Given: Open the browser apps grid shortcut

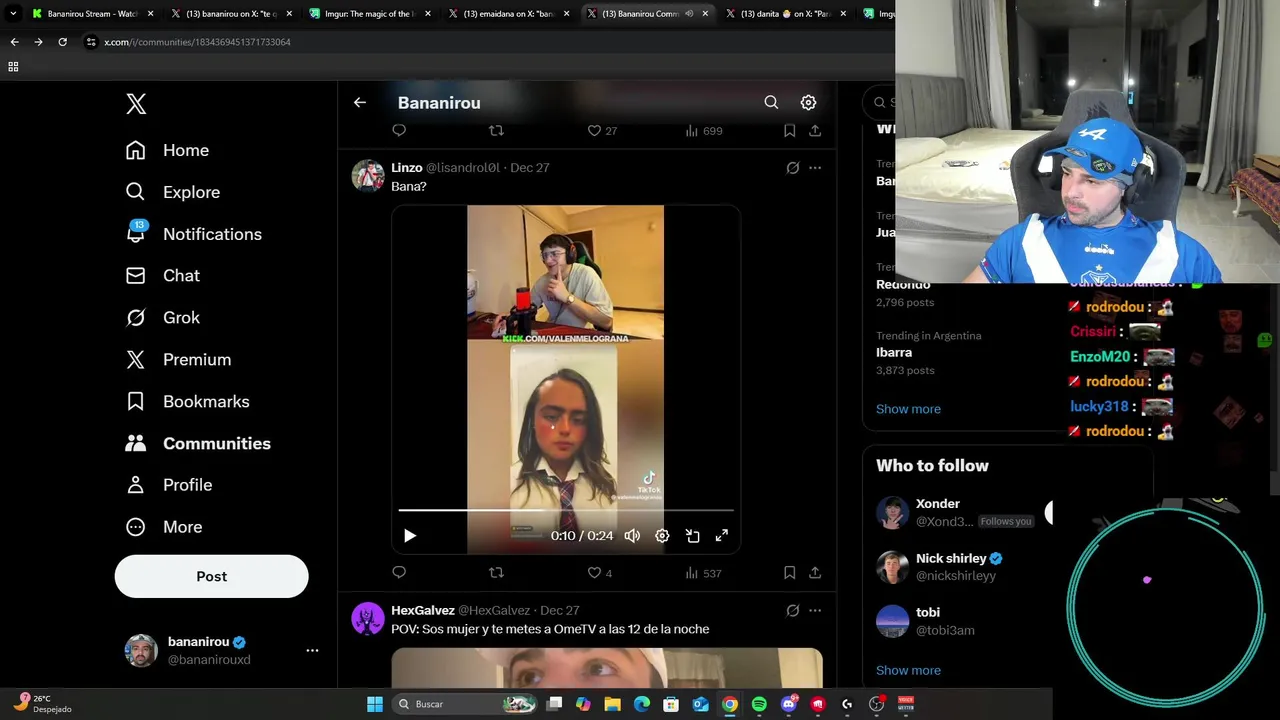Looking at the screenshot, I should click(13, 67).
